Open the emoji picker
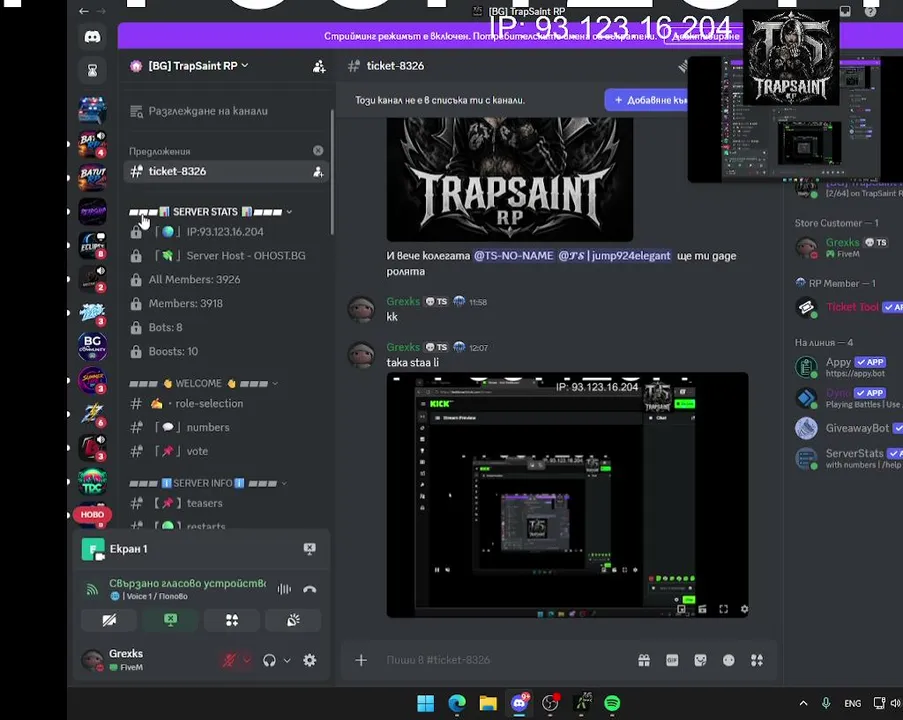The width and height of the screenshot is (903, 720). (729, 660)
